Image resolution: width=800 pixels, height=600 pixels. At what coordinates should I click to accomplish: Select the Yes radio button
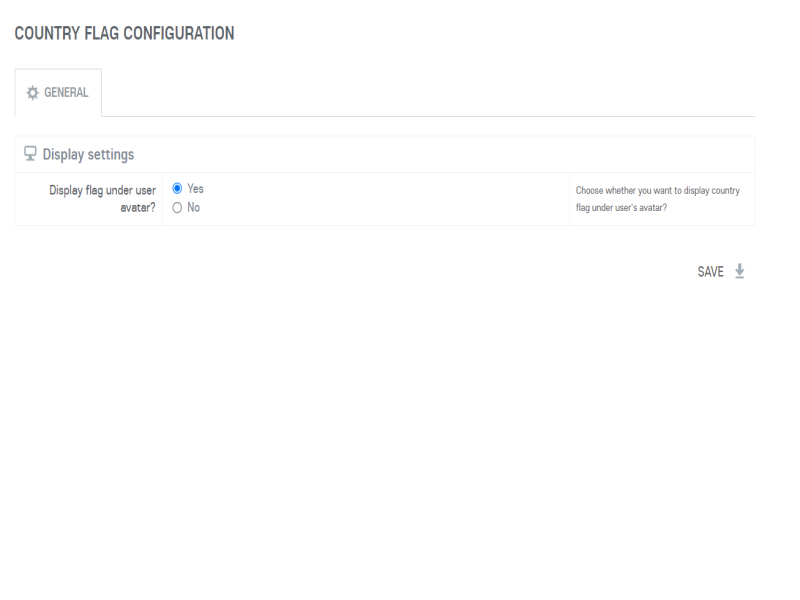point(177,188)
